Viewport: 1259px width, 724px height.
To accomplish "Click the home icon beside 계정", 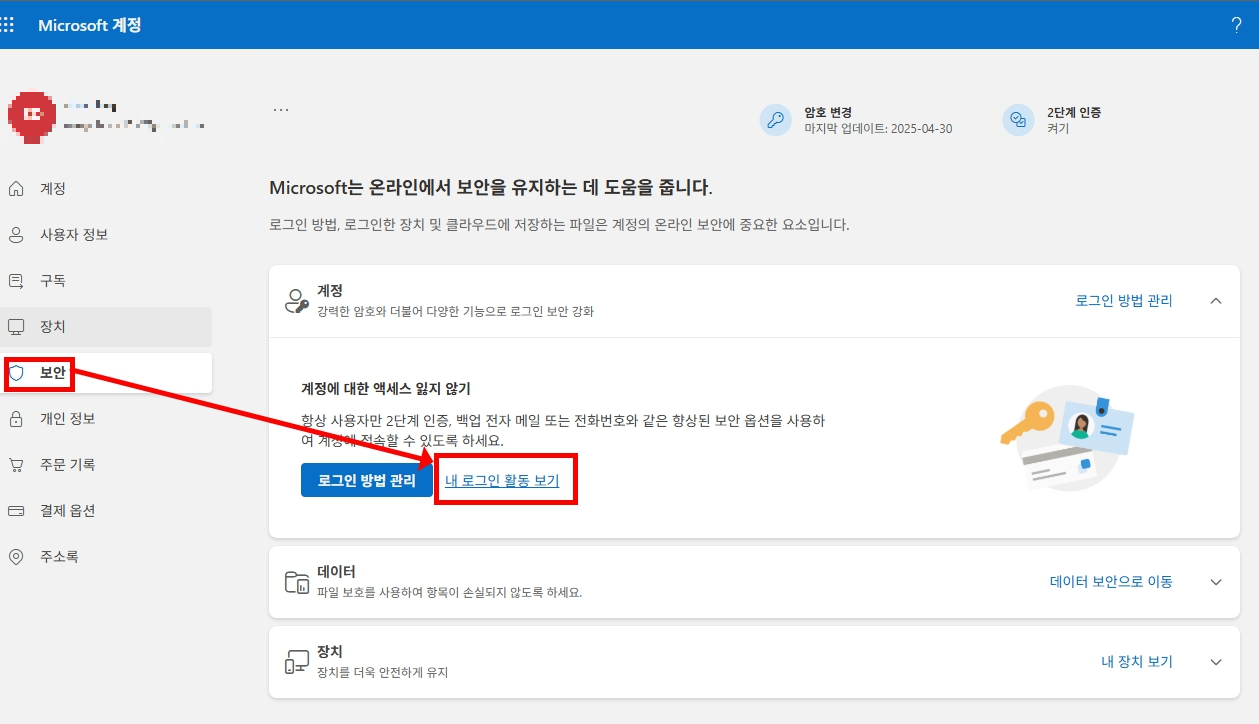I will (x=16, y=189).
